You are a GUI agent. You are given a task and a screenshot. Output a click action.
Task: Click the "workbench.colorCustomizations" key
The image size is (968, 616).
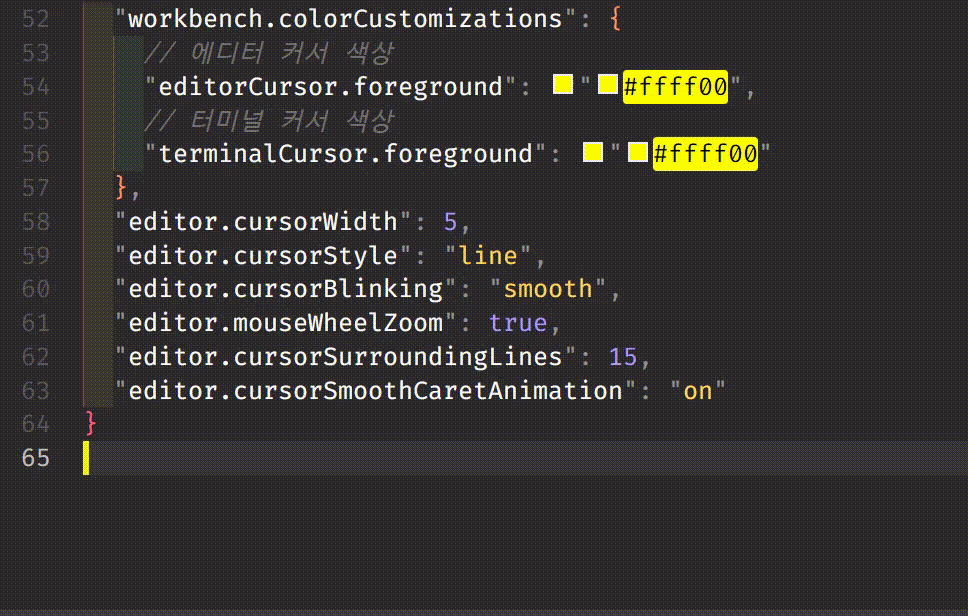[345, 19]
